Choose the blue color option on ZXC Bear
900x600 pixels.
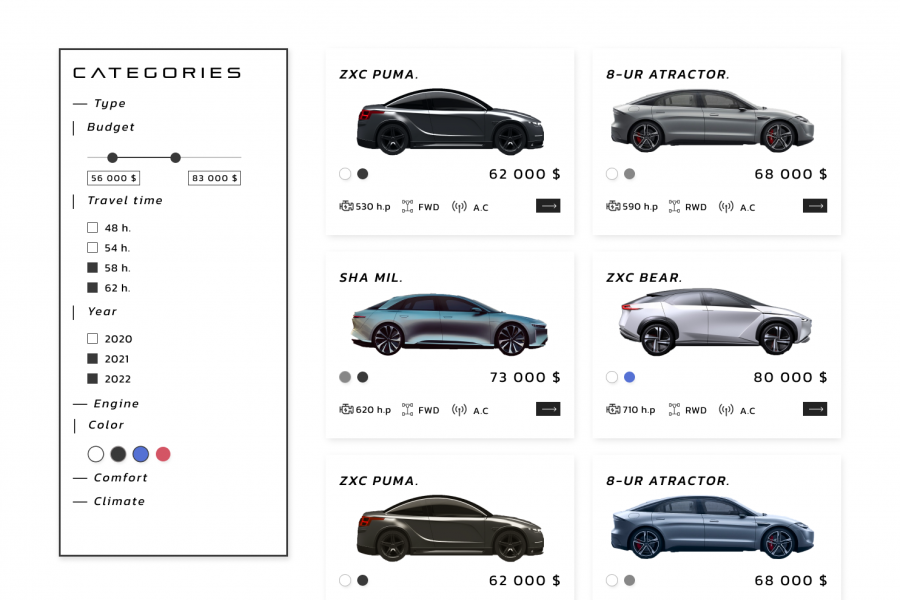pyautogui.click(x=630, y=377)
